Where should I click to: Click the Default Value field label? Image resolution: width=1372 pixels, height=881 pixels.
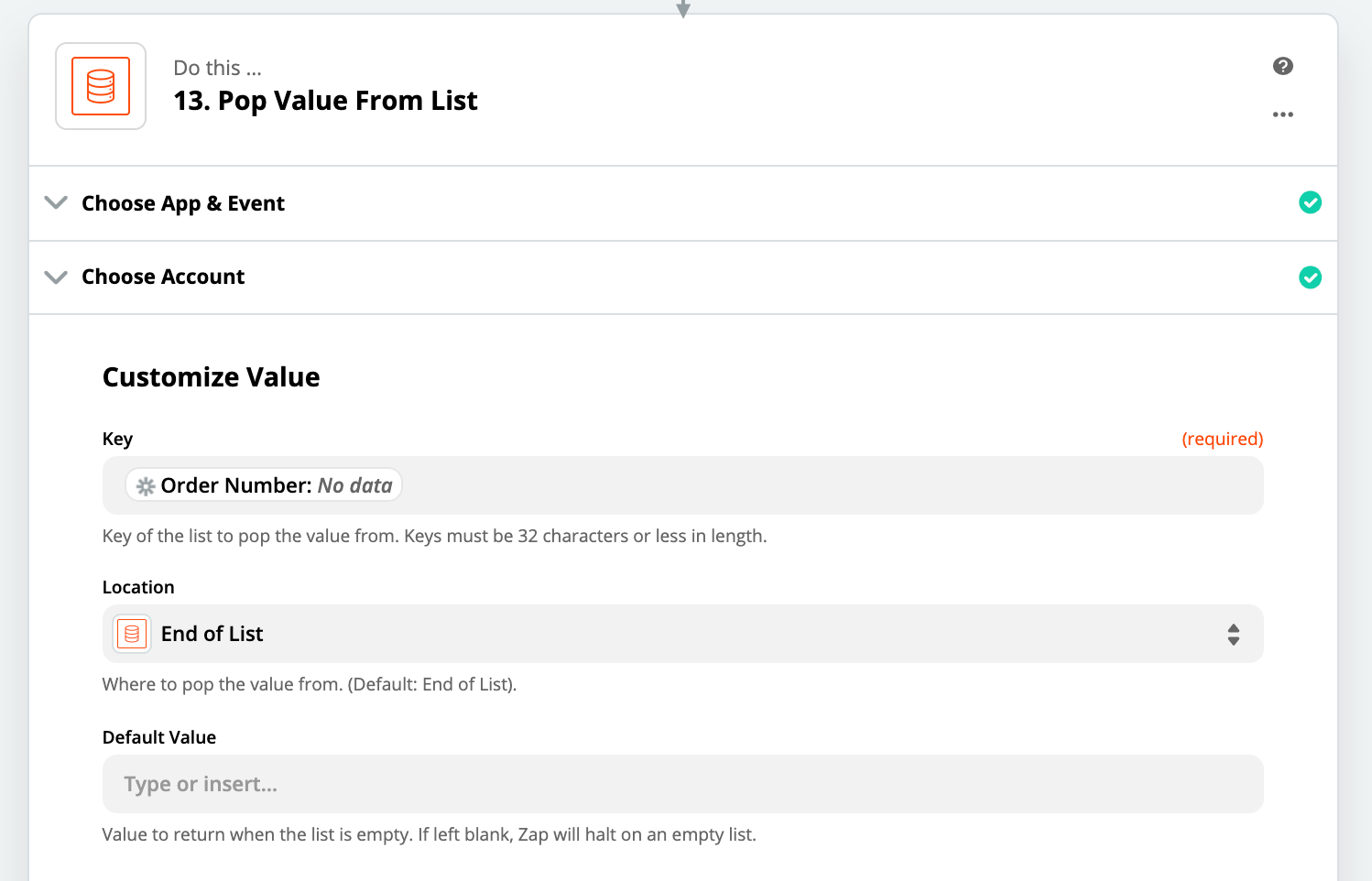point(159,737)
